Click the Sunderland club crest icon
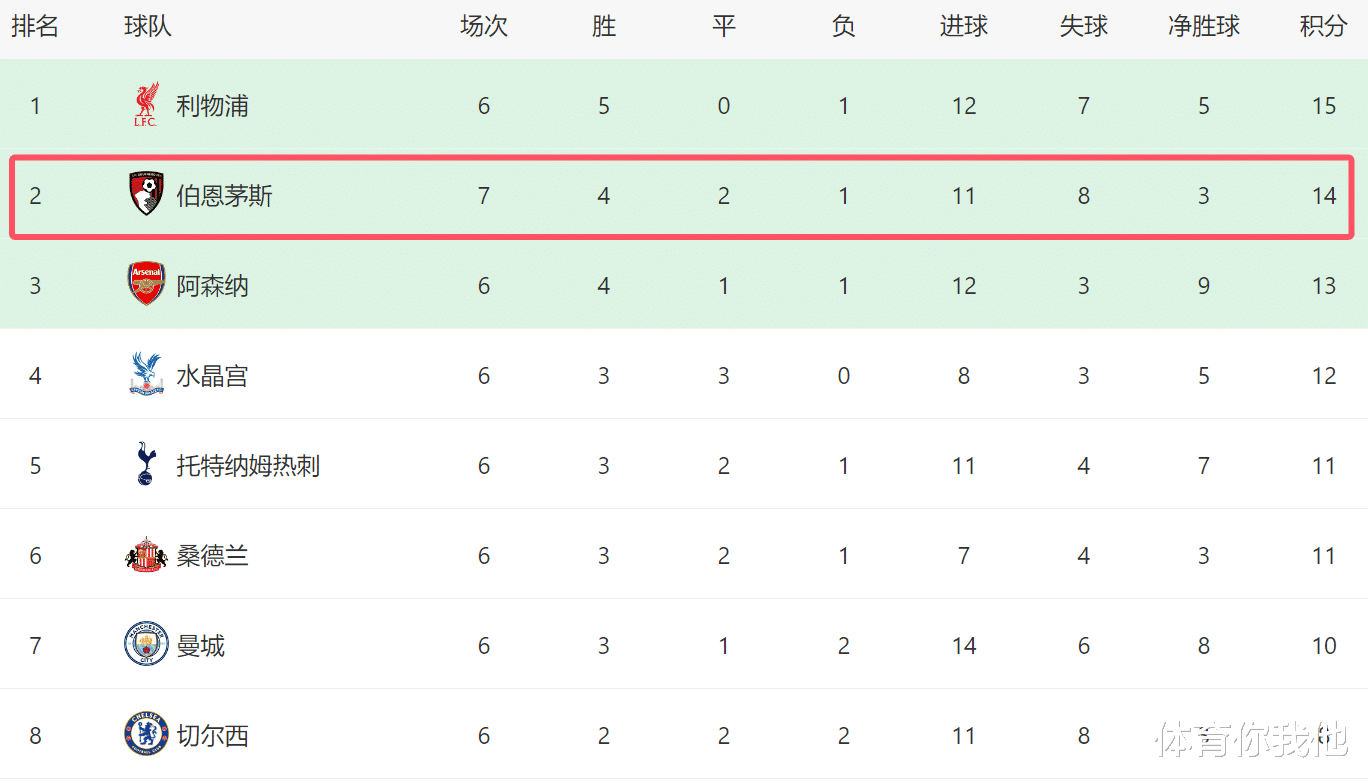Image resolution: width=1368 pixels, height=783 pixels. click(x=146, y=555)
